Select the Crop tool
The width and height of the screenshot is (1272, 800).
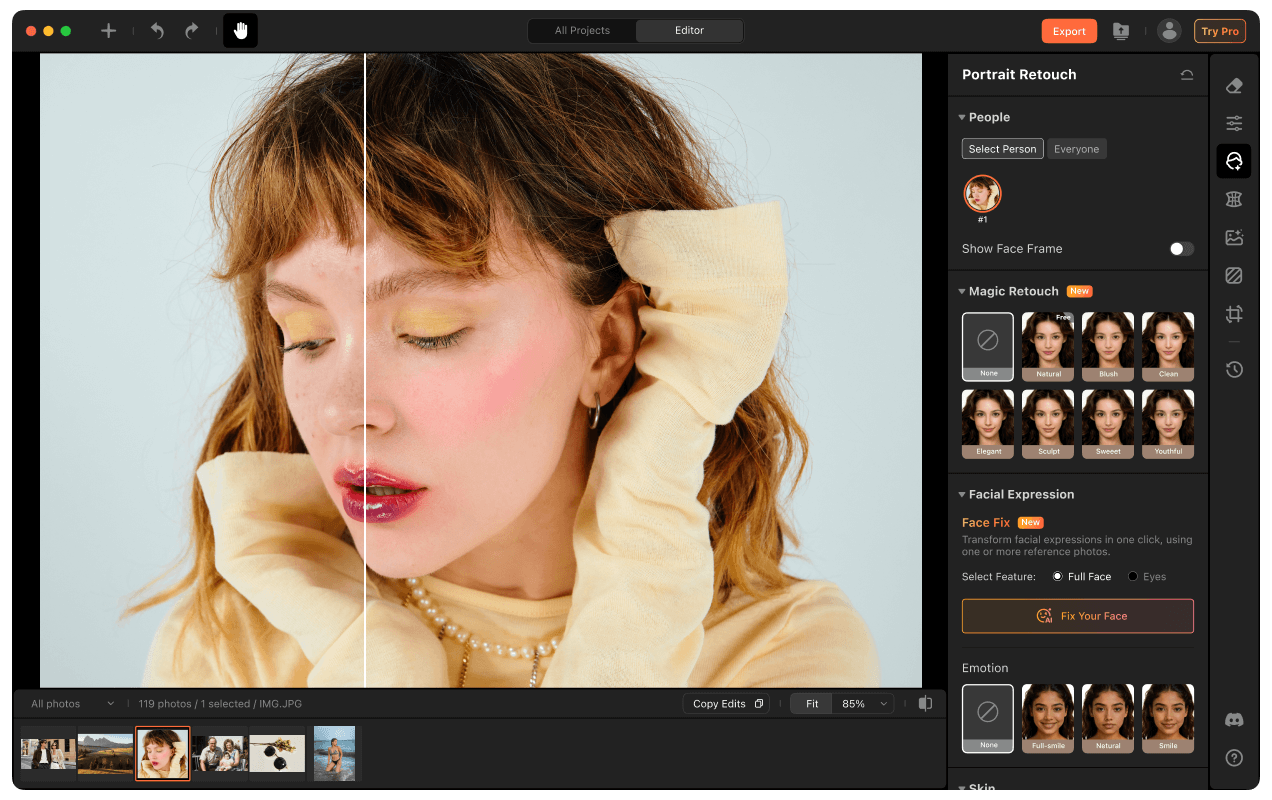1234,314
